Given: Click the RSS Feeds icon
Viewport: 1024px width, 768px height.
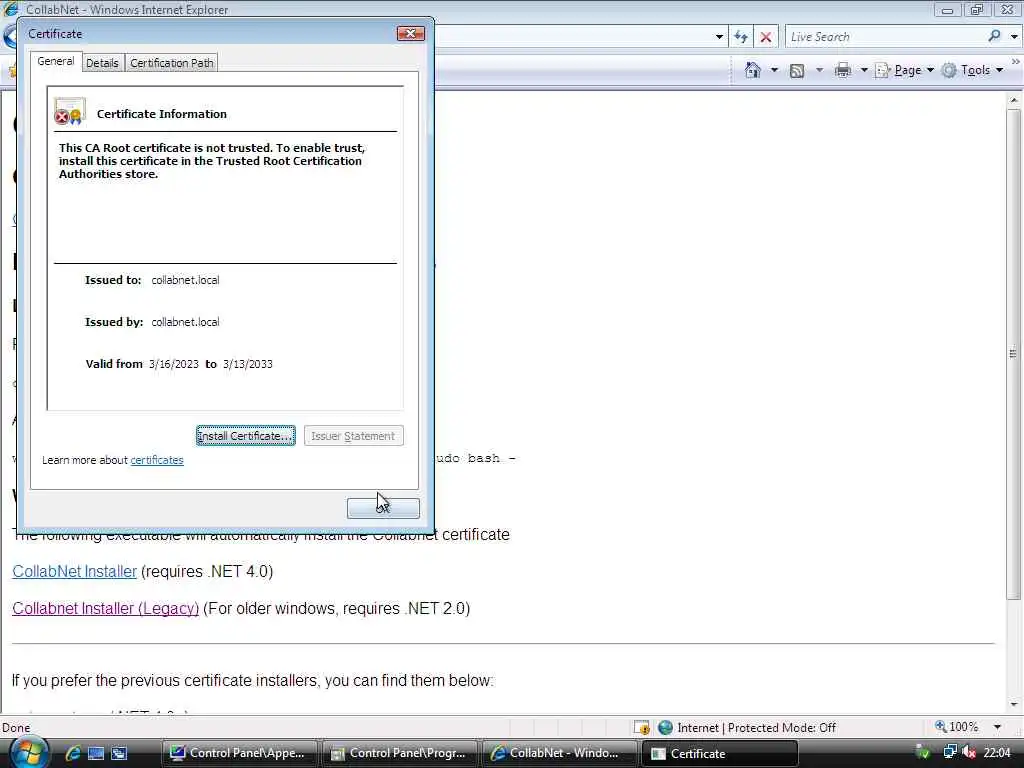Looking at the screenshot, I should [797, 71].
